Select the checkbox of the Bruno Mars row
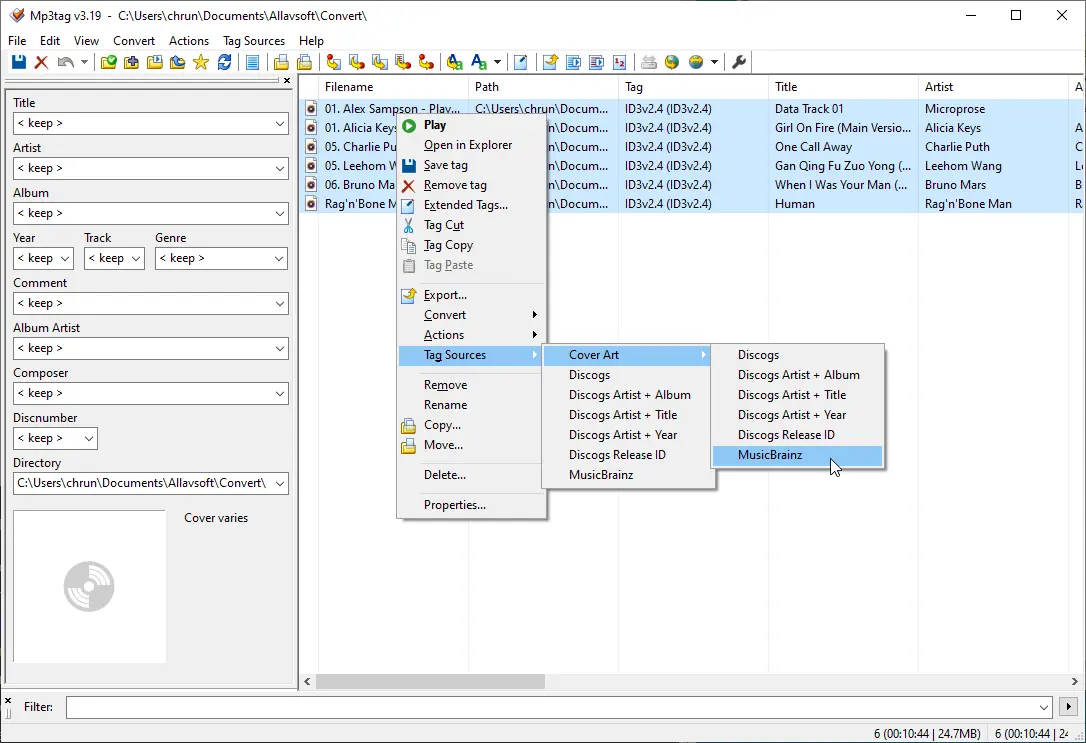The height and width of the screenshot is (743, 1086). tap(310, 185)
